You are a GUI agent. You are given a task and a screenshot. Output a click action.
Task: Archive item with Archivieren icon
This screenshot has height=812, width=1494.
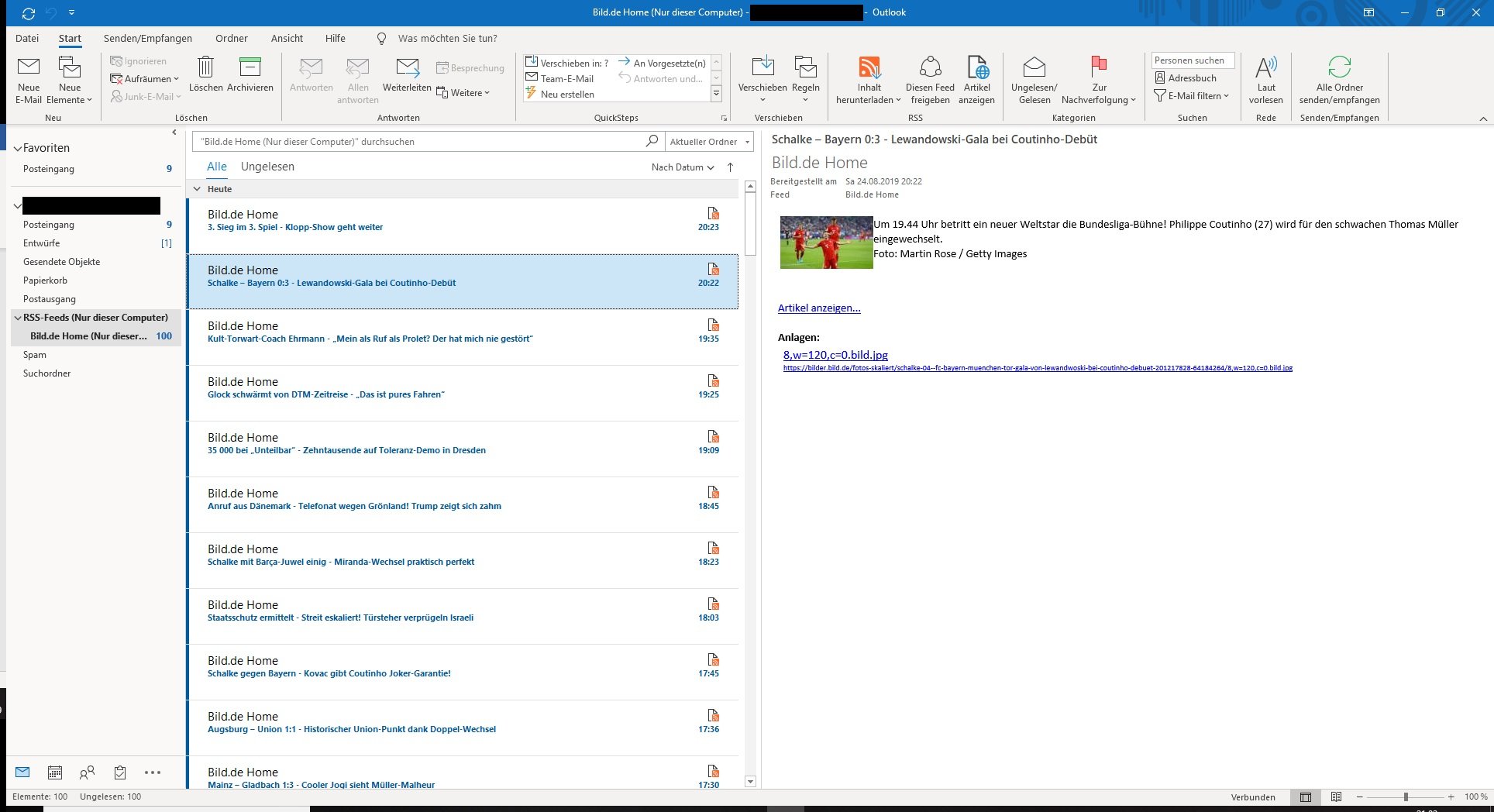coord(250,69)
